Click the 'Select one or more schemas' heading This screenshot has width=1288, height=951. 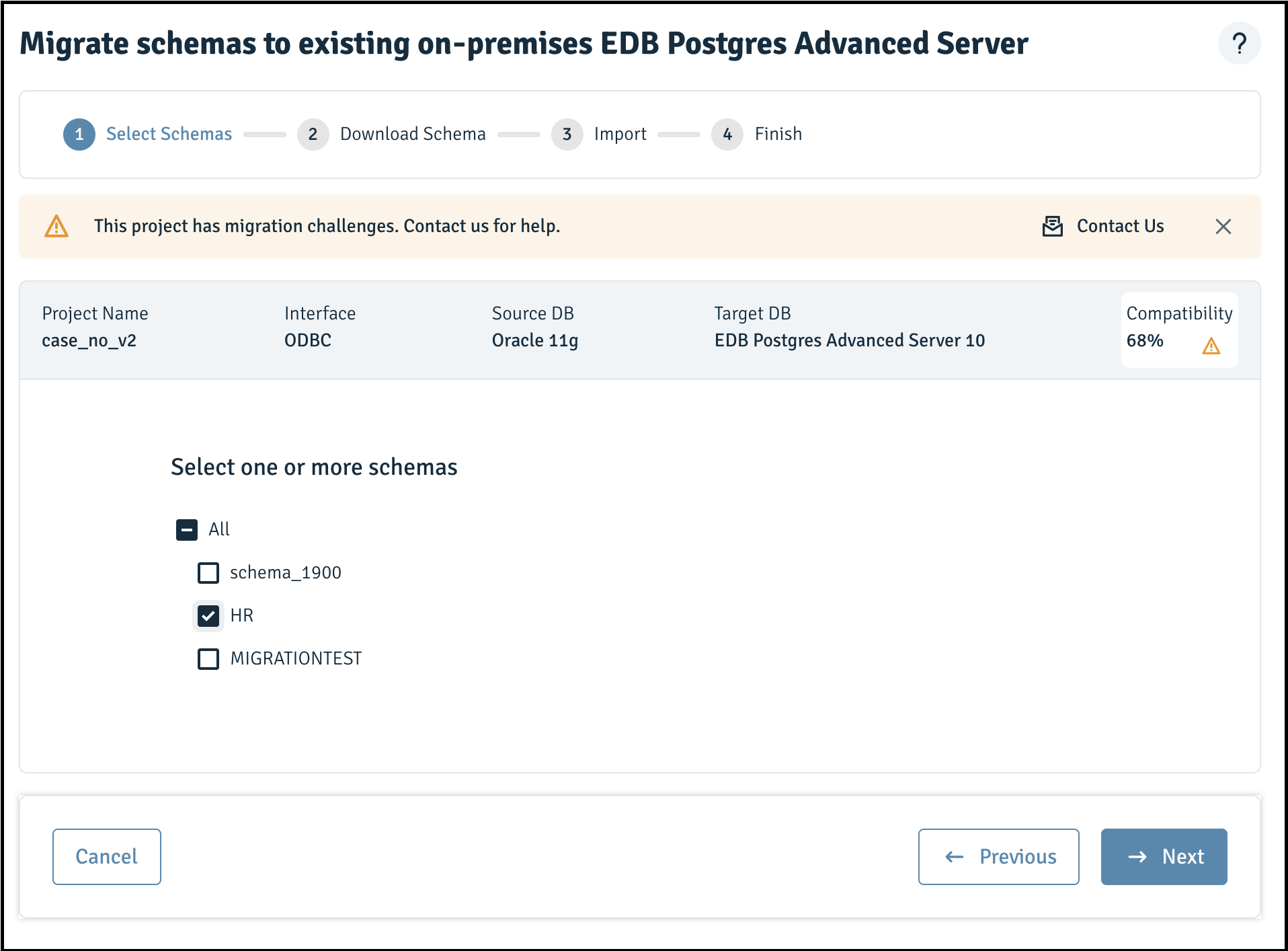tap(314, 467)
